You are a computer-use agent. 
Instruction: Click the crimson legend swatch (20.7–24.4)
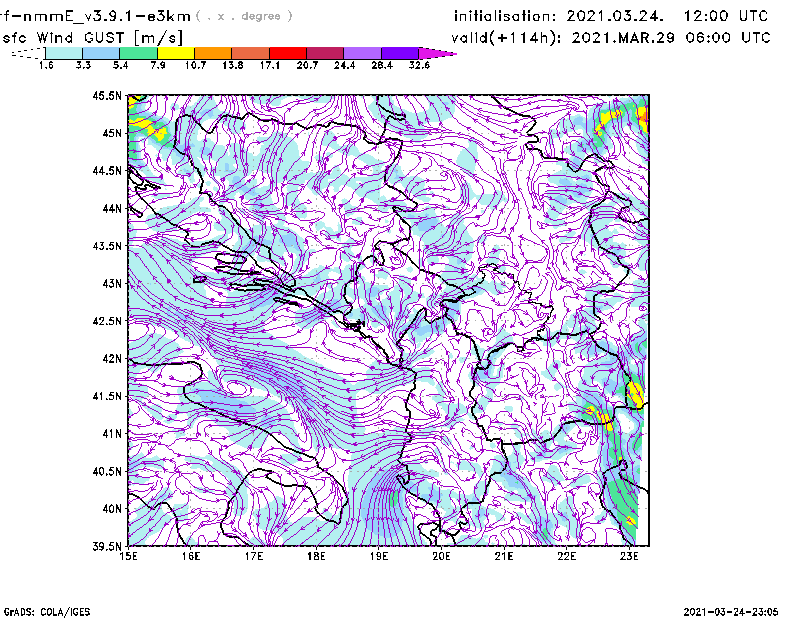point(326,53)
